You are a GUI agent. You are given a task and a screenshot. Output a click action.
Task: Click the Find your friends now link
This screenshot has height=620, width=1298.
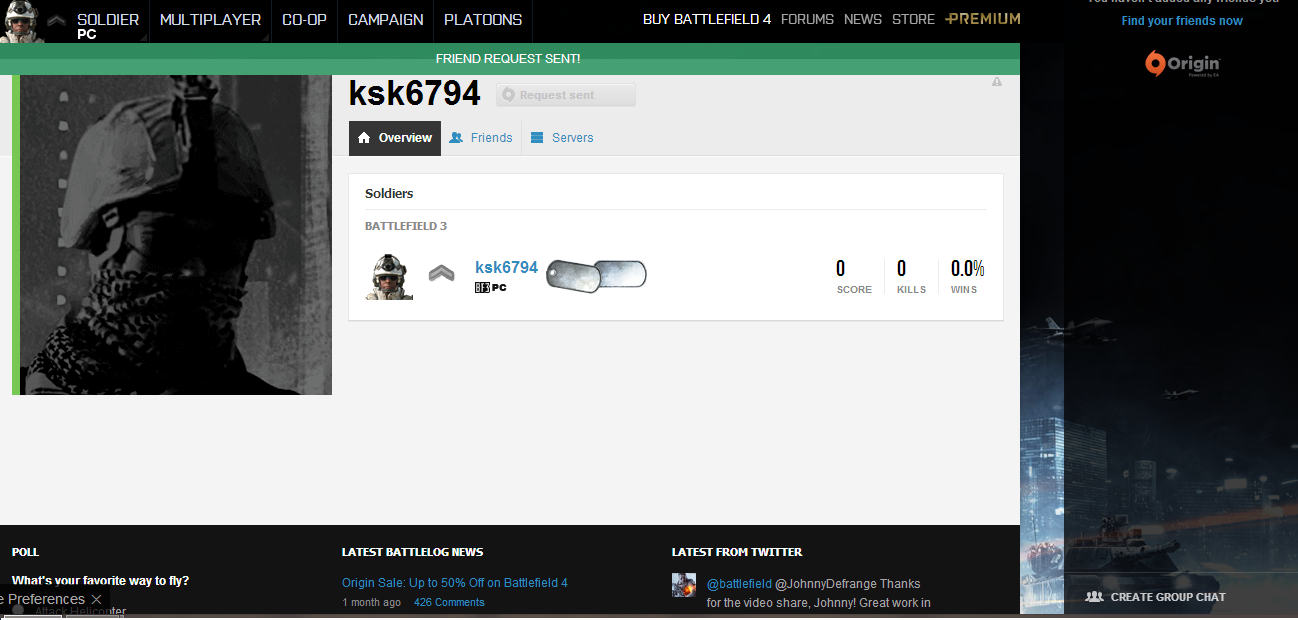[1182, 21]
